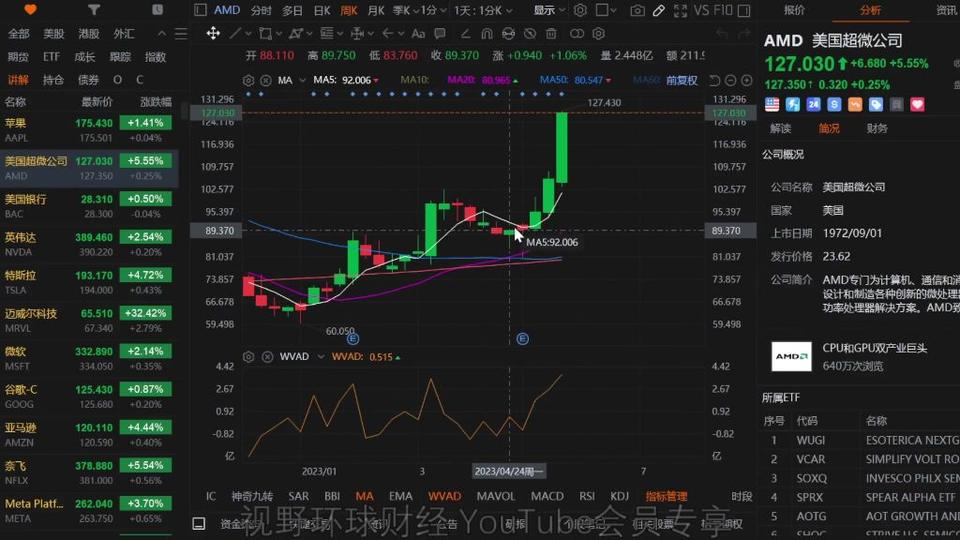Select the EMA indicator button
This screenshot has height=540, width=960.
(400, 496)
